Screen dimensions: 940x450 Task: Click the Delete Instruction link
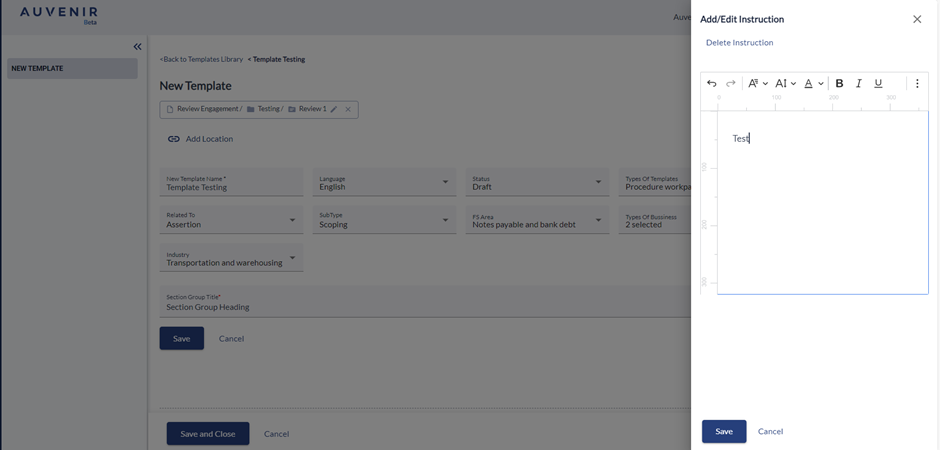[739, 43]
